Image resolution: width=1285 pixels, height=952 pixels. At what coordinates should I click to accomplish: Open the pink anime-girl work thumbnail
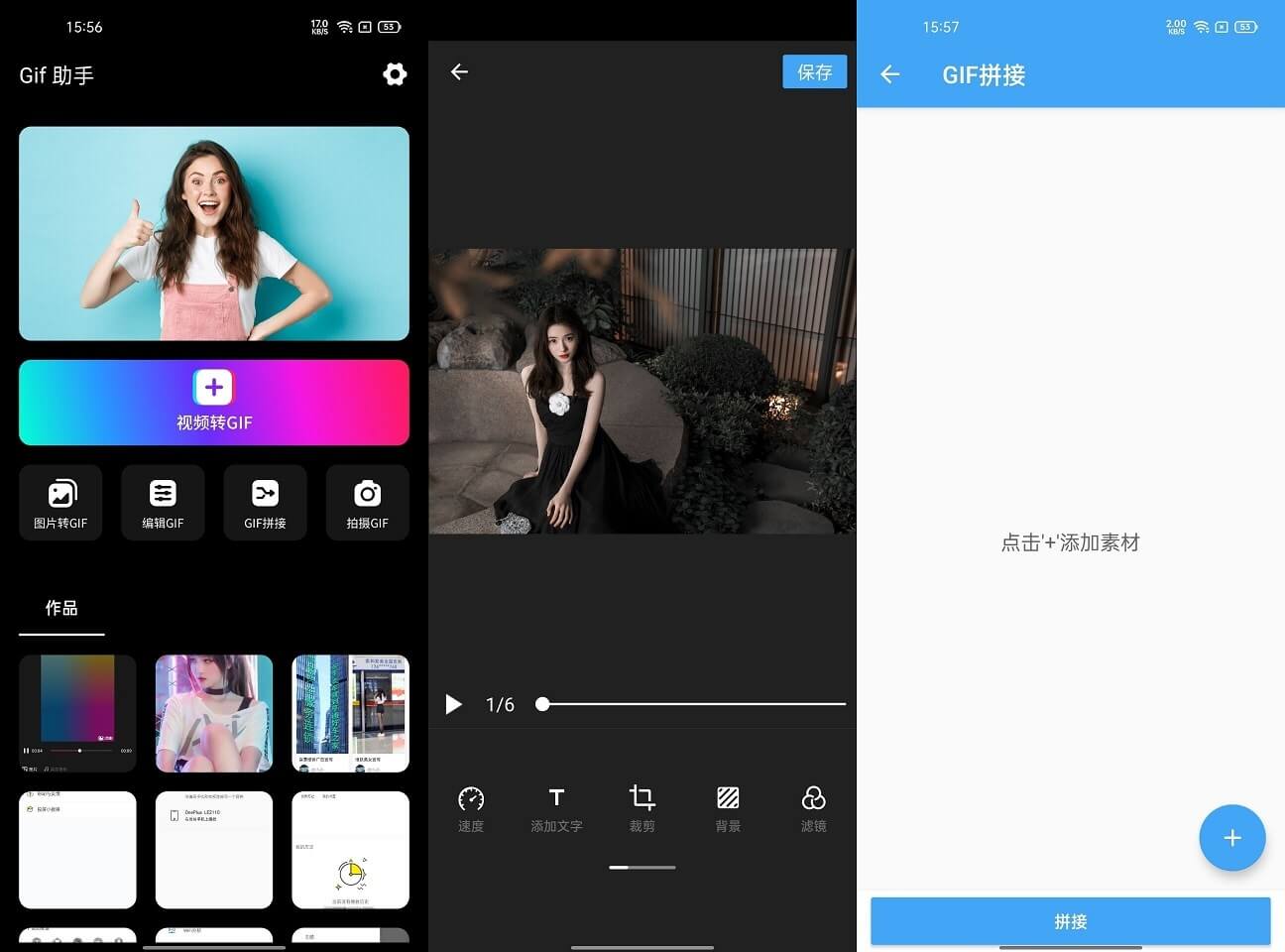213,712
